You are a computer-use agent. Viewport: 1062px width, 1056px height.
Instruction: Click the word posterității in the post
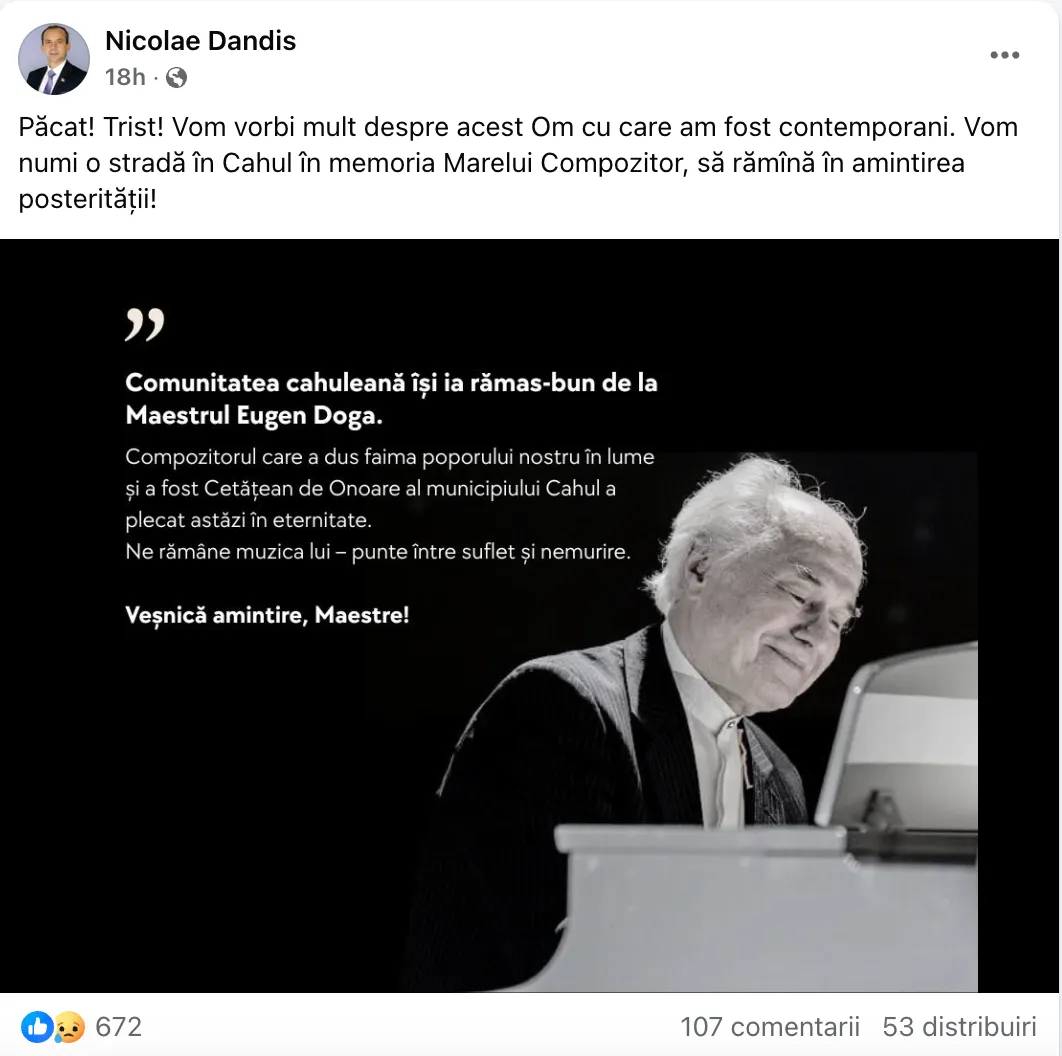87,199
